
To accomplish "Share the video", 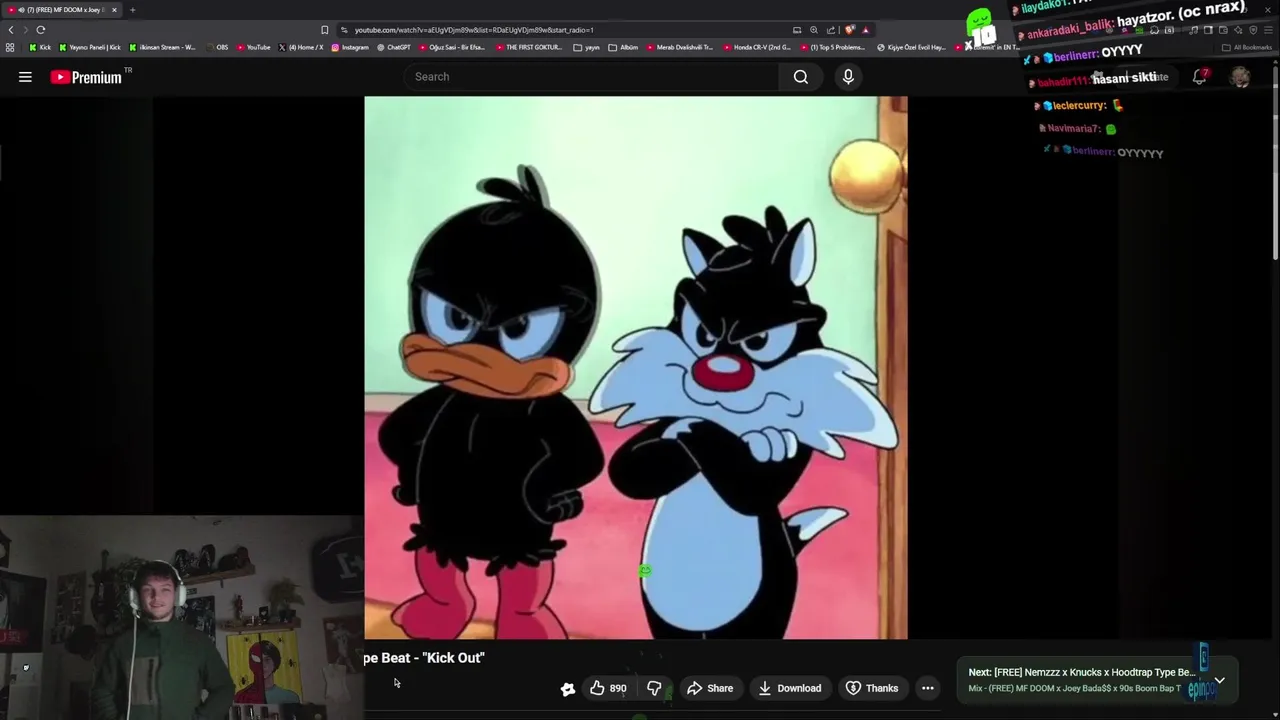I will pyautogui.click(x=710, y=688).
